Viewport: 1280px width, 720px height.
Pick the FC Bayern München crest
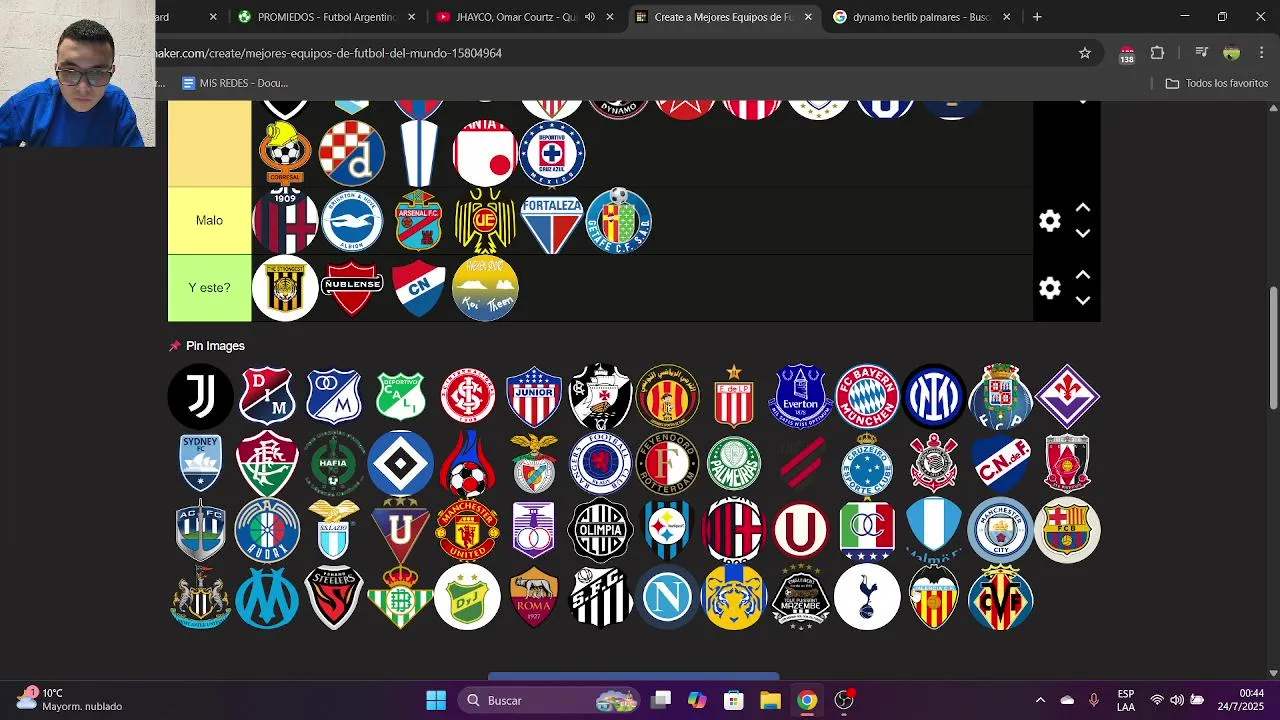pyautogui.click(x=867, y=396)
